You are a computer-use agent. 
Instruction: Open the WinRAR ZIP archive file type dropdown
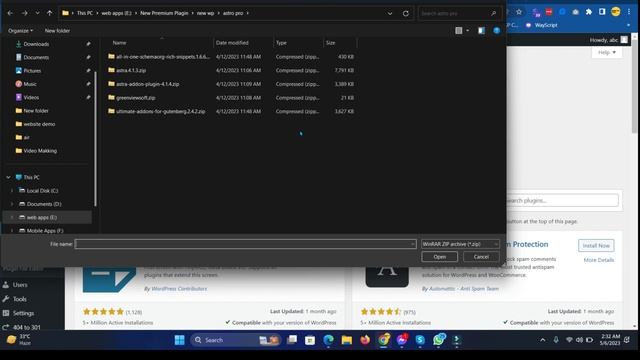click(460, 244)
